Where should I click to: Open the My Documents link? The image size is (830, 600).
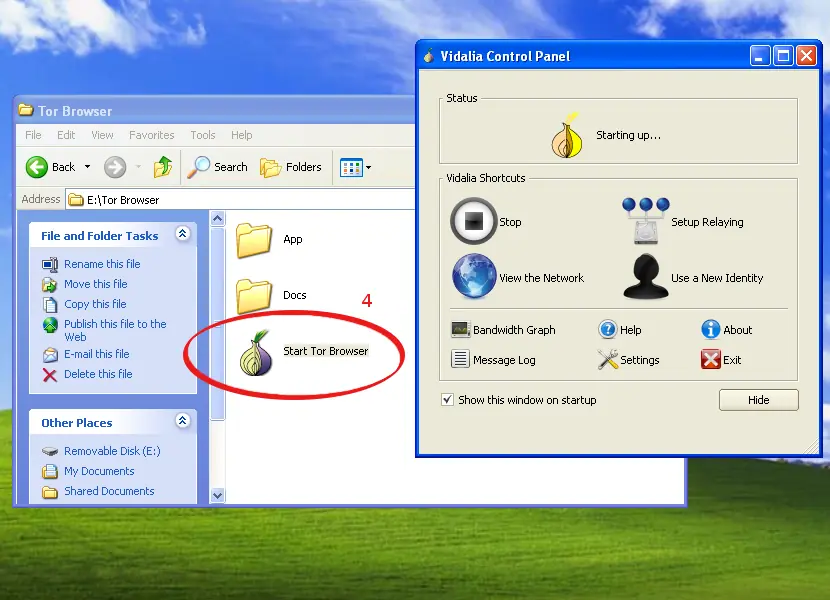(x=100, y=471)
